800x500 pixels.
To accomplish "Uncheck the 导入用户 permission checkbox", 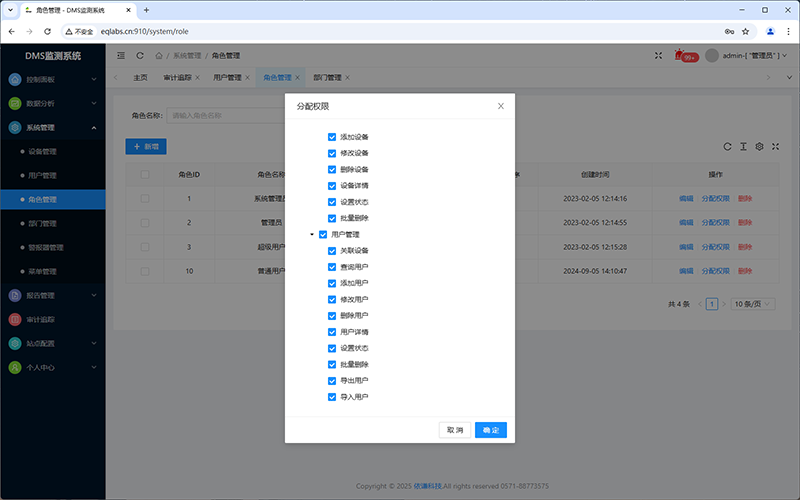I will tap(332, 397).
